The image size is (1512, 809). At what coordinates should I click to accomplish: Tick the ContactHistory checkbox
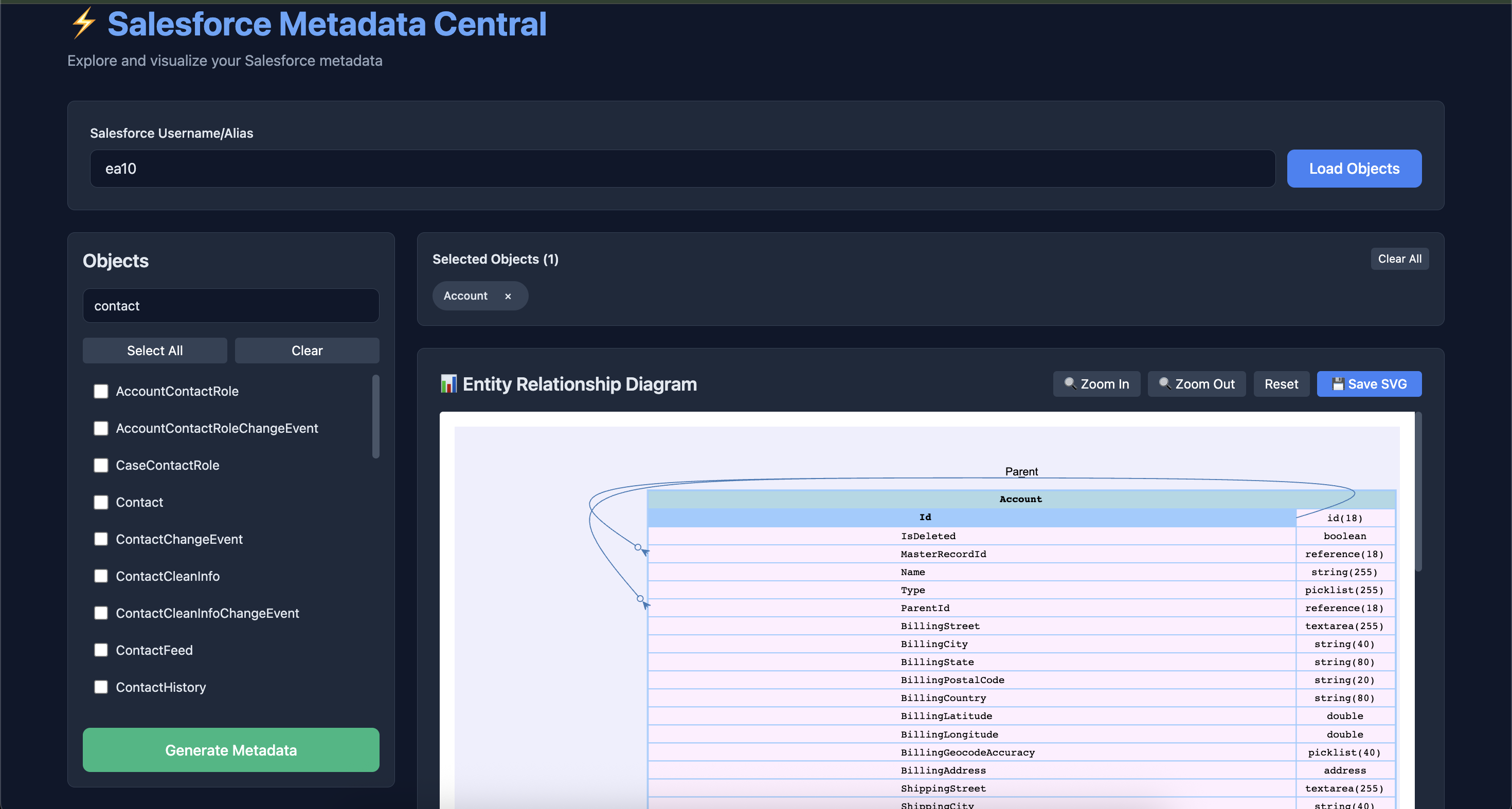pyautogui.click(x=101, y=687)
